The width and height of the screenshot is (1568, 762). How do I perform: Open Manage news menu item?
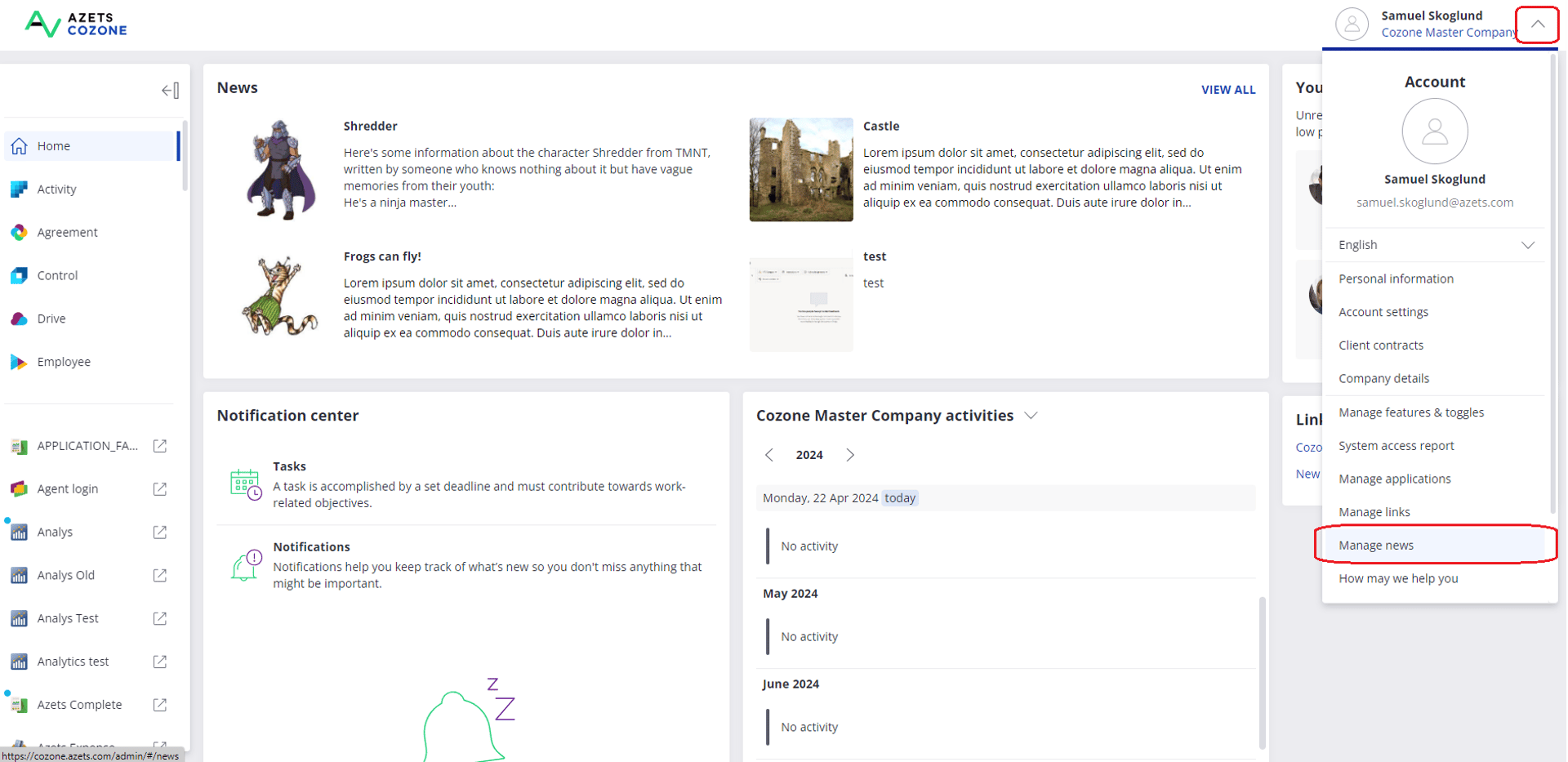1435,546
